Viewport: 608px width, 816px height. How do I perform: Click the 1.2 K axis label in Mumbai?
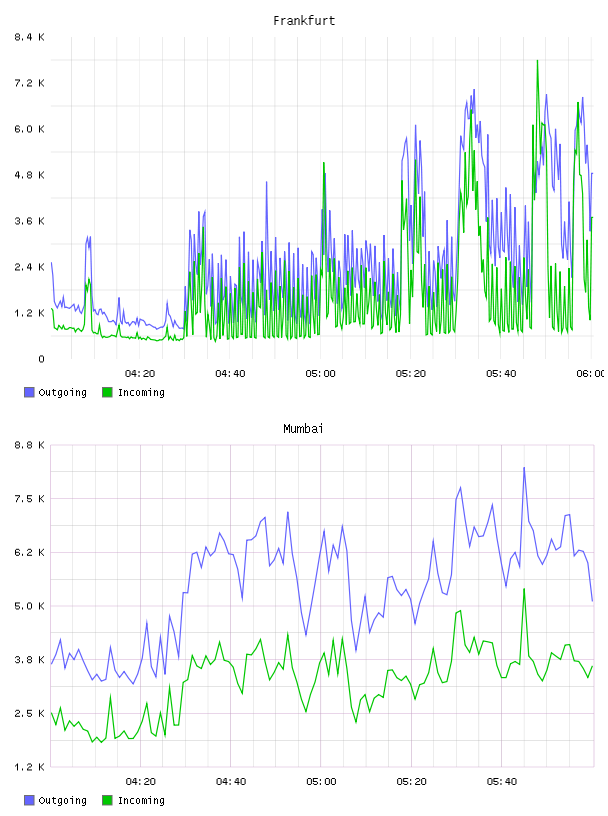29,767
